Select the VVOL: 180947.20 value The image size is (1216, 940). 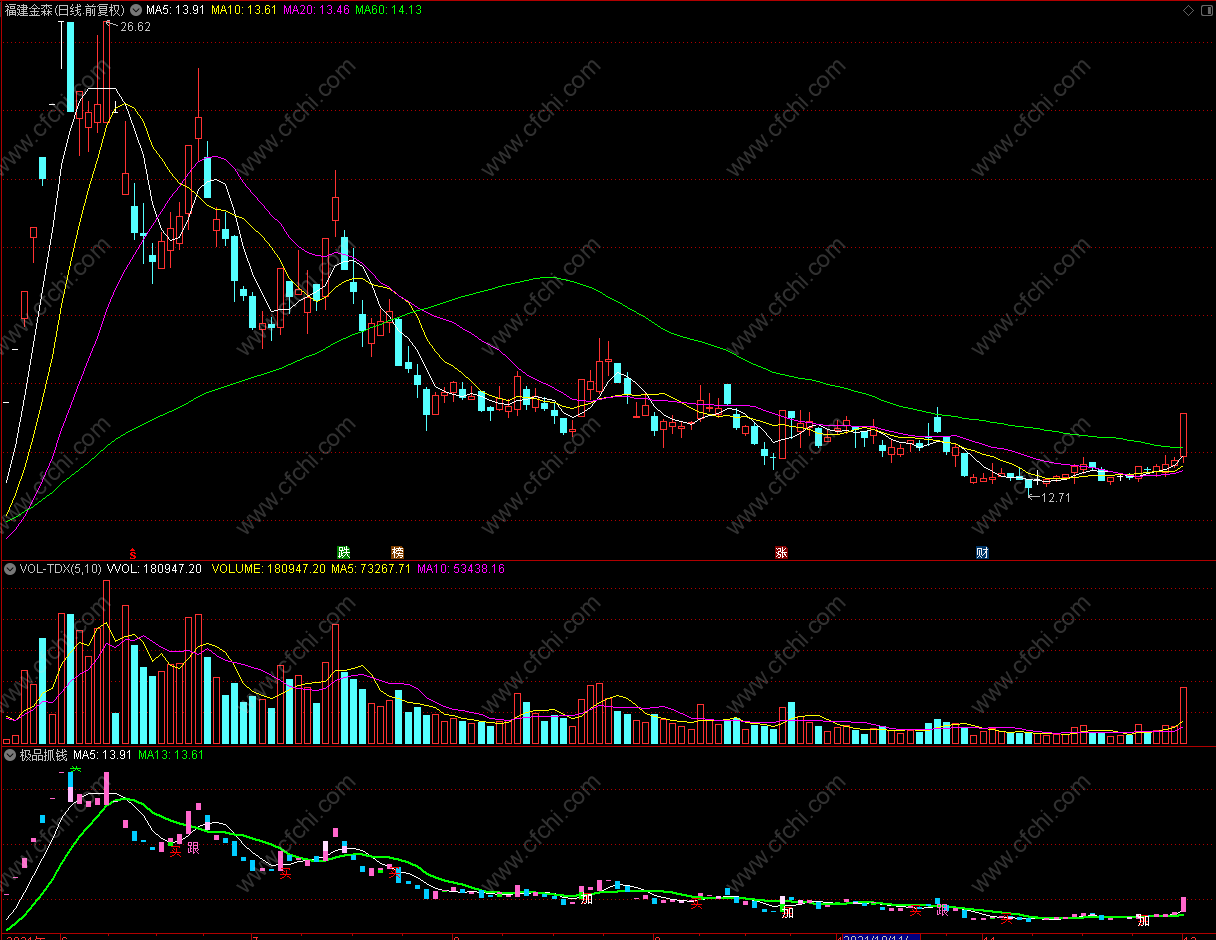pos(154,569)
